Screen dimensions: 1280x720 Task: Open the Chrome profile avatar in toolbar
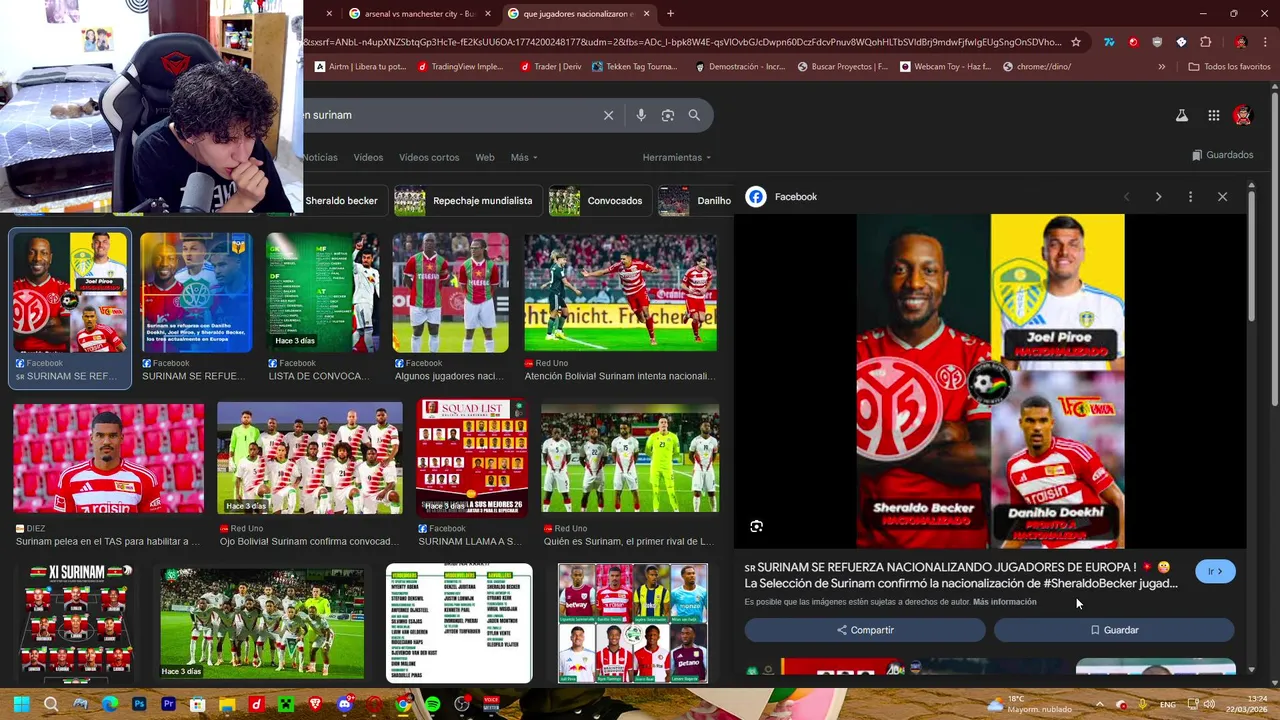click(1241, 42)
